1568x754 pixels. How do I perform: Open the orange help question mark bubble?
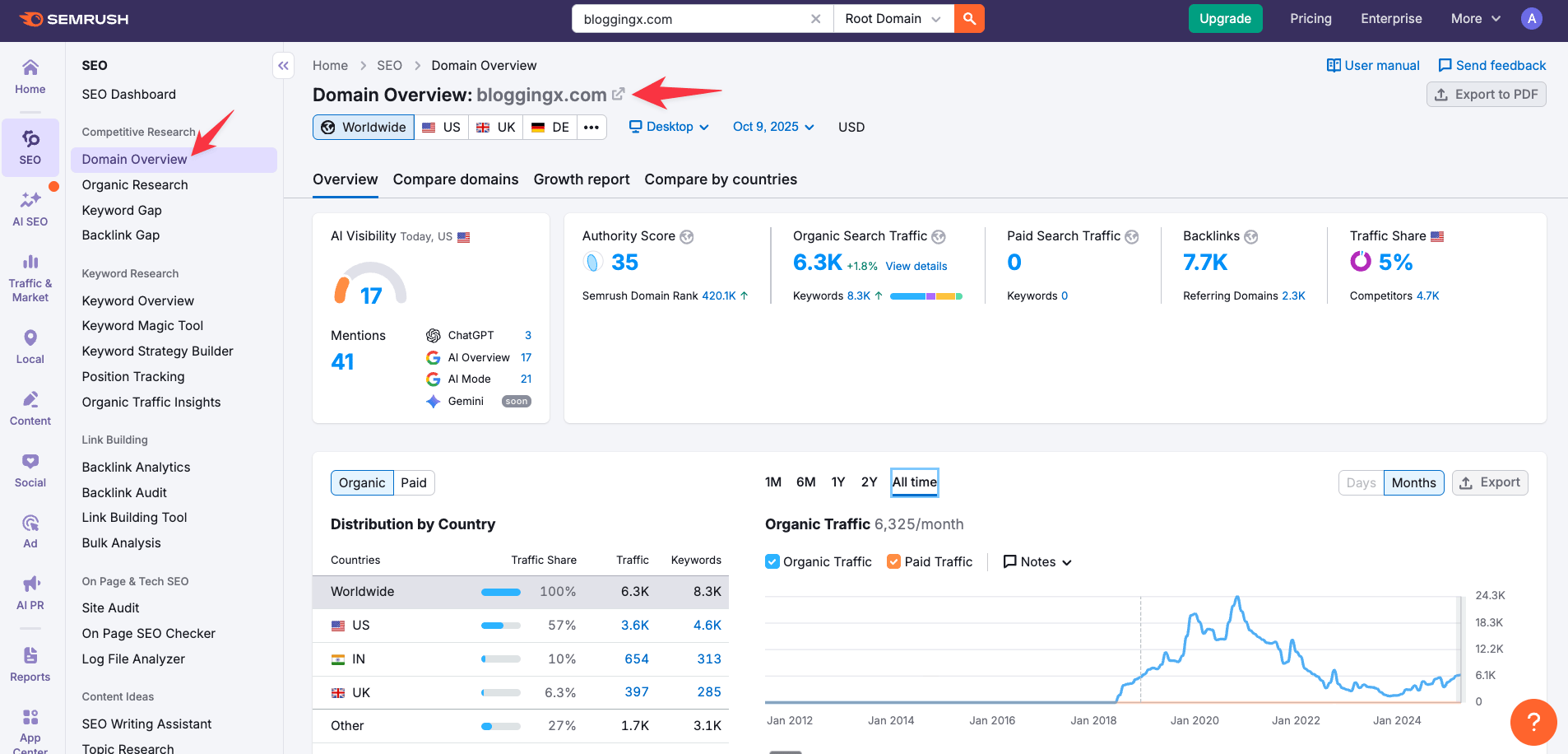pyautogui.click(x=1533, y=722)
